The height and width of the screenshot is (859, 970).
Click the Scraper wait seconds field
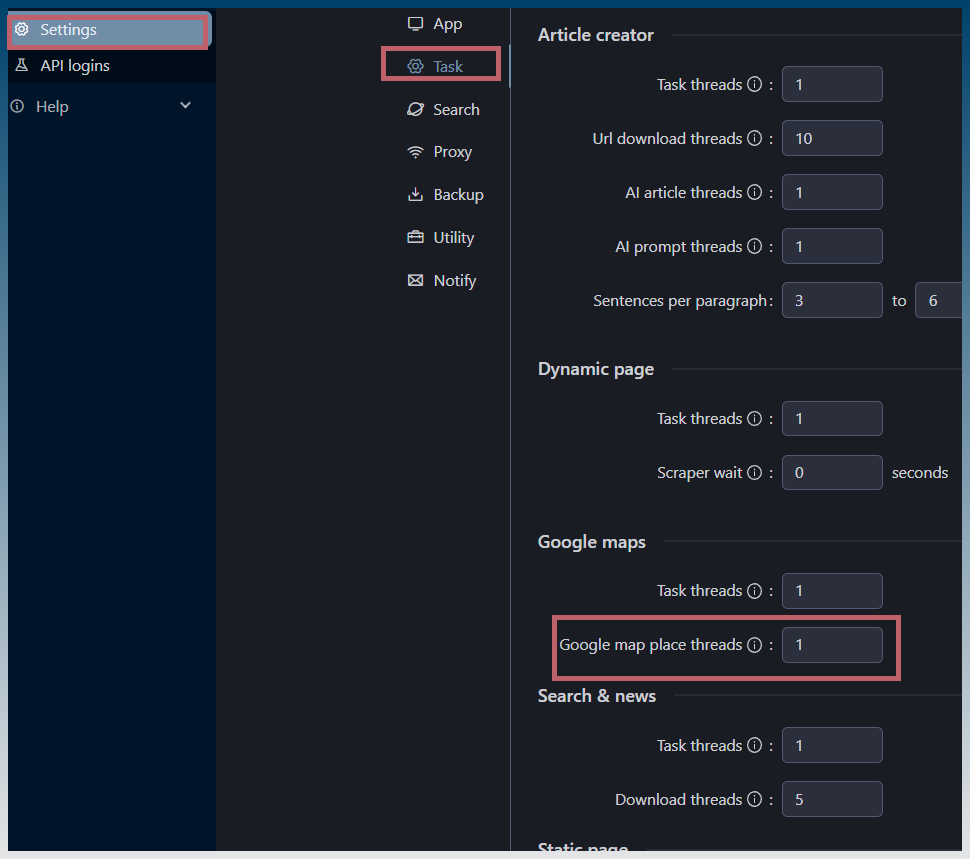(x=832, y=472)
